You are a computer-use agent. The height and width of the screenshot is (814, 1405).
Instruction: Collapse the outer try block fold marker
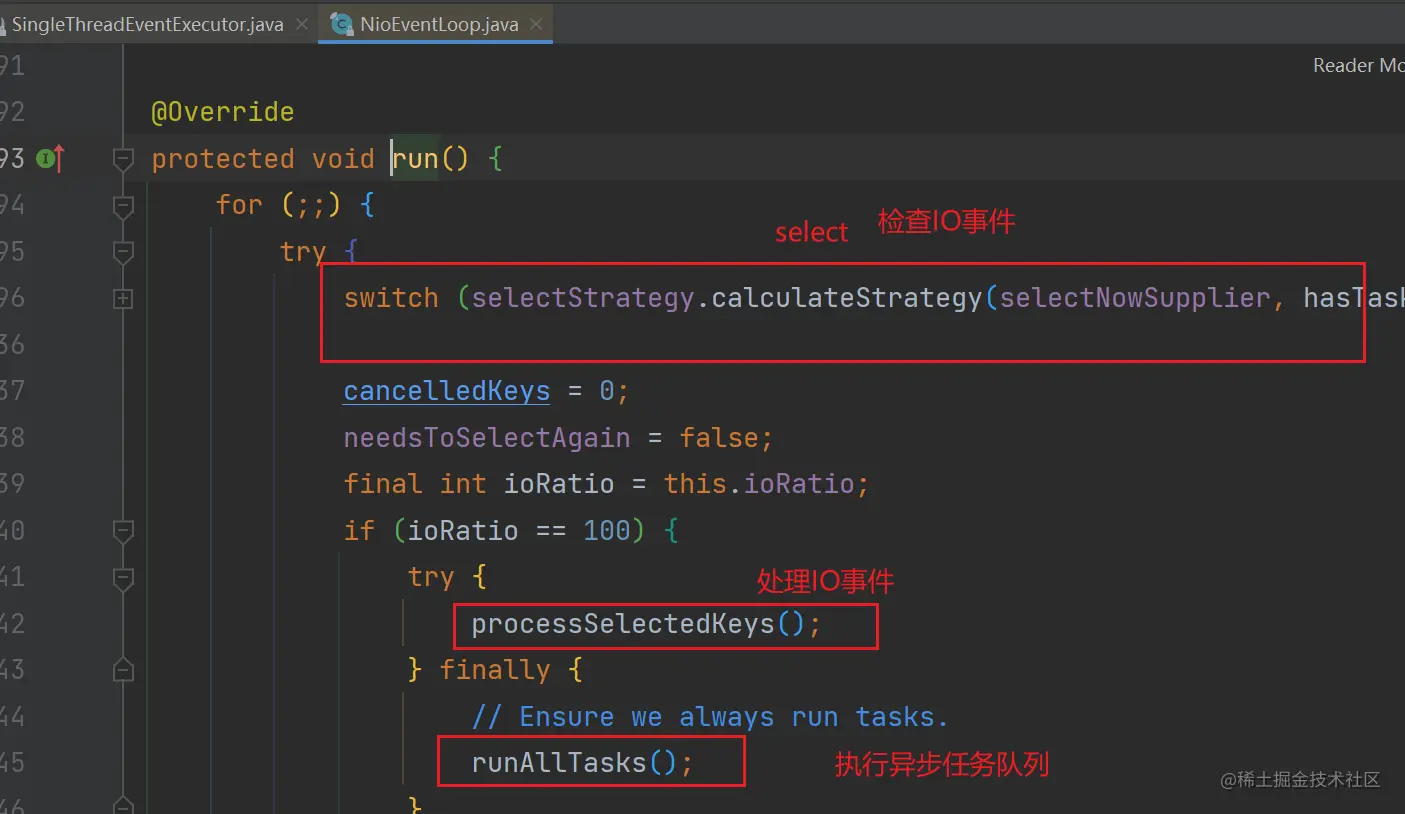pos(123,251)
